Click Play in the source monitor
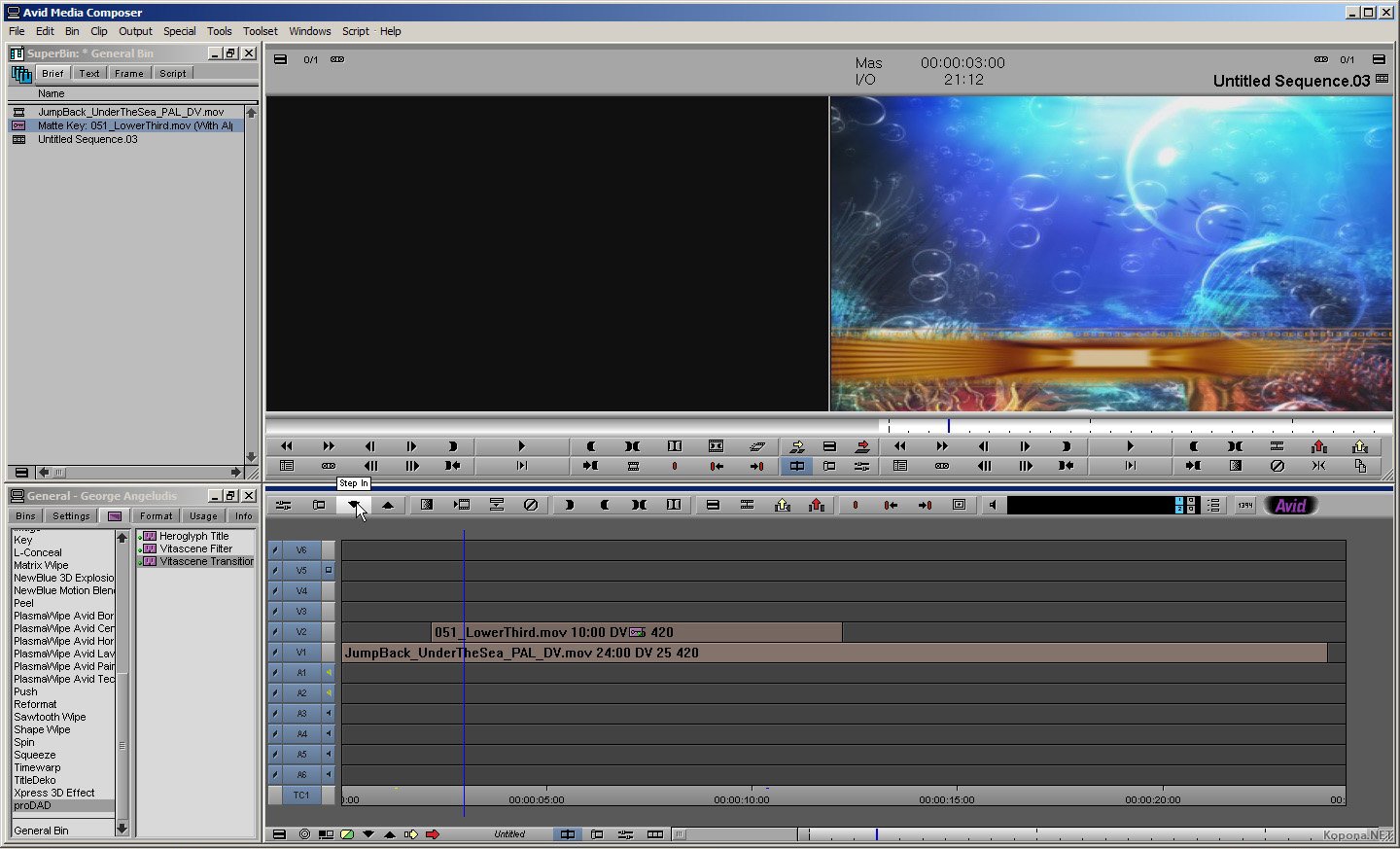The image size is (1400, 849). (521, 446)
